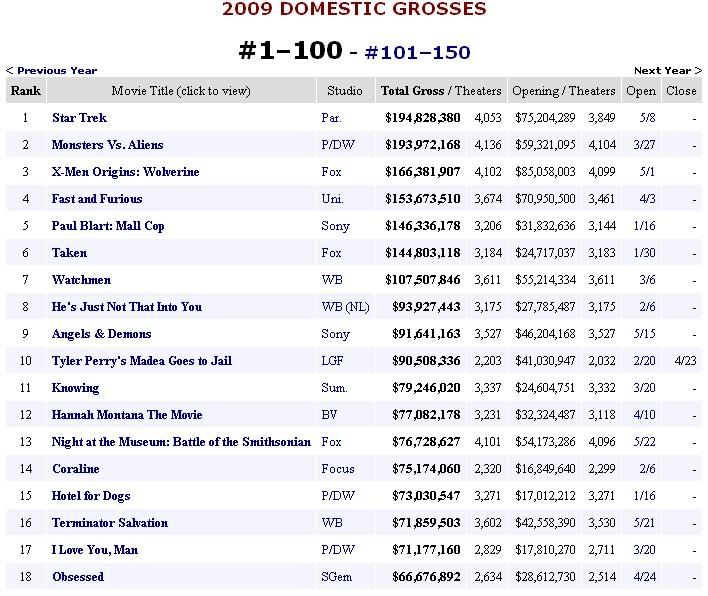Click the Rank column header
This screenshot has width=708, height=596.
[24, 91]
